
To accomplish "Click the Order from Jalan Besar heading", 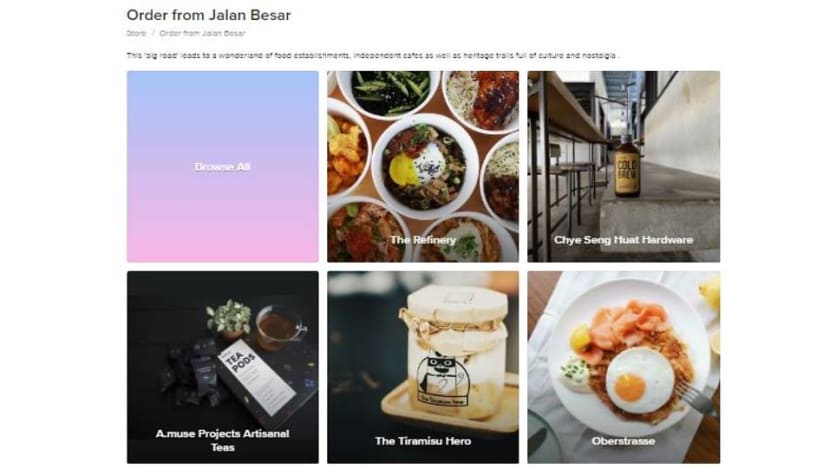I will 209,15.
